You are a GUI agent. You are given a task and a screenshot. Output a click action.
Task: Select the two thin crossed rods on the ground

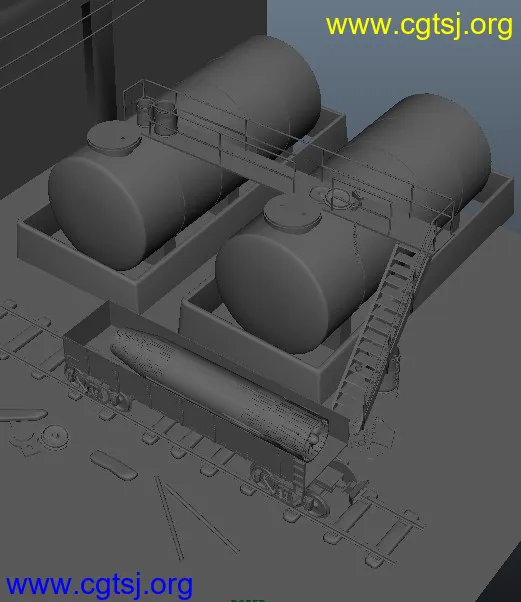coord(196,518)
